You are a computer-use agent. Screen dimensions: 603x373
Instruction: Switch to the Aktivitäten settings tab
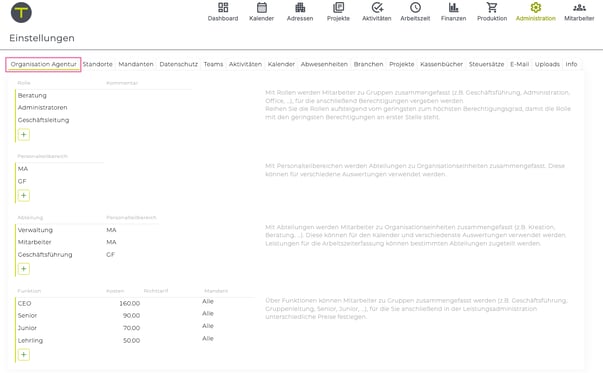[x=245, y=64]
